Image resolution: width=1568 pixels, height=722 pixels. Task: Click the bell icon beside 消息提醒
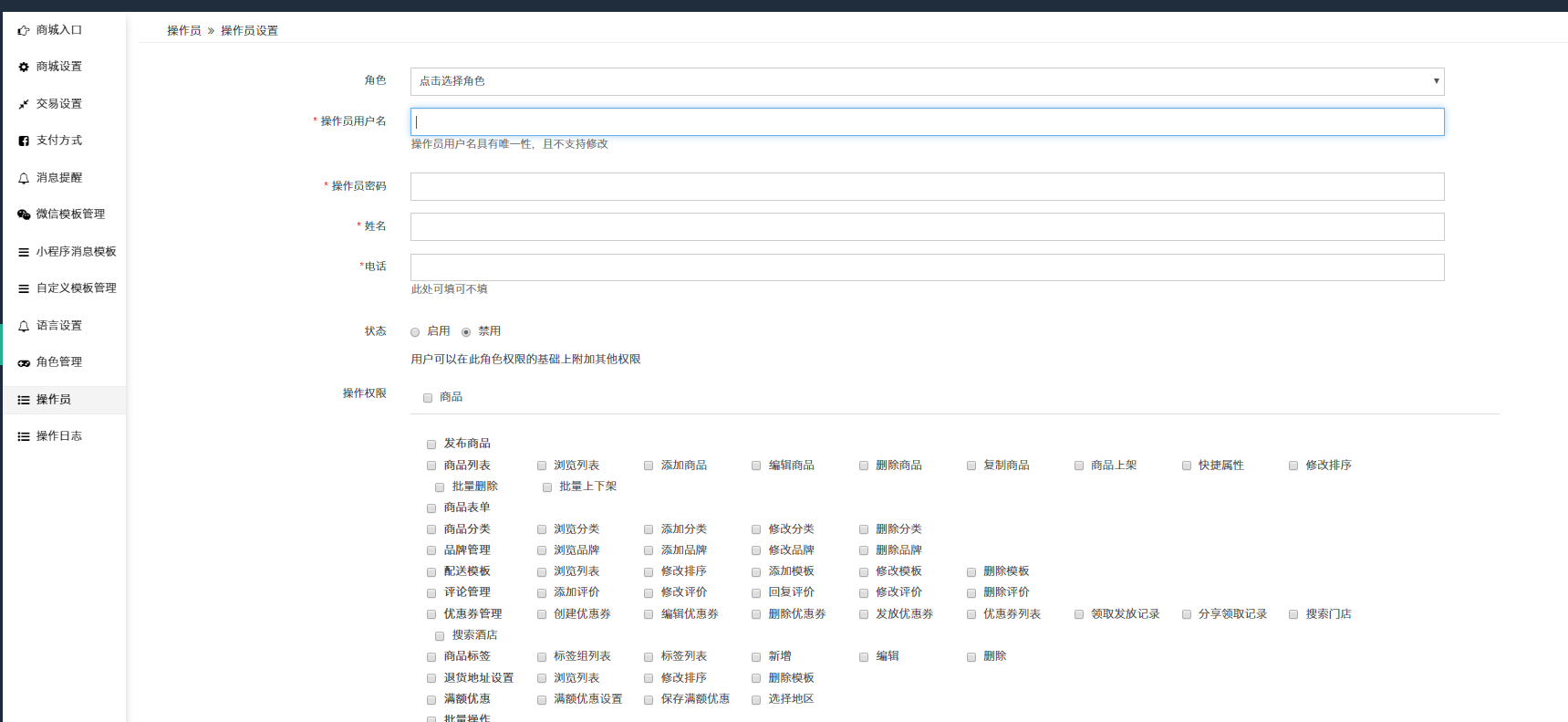pyautogui.click(x=24, y=179)
